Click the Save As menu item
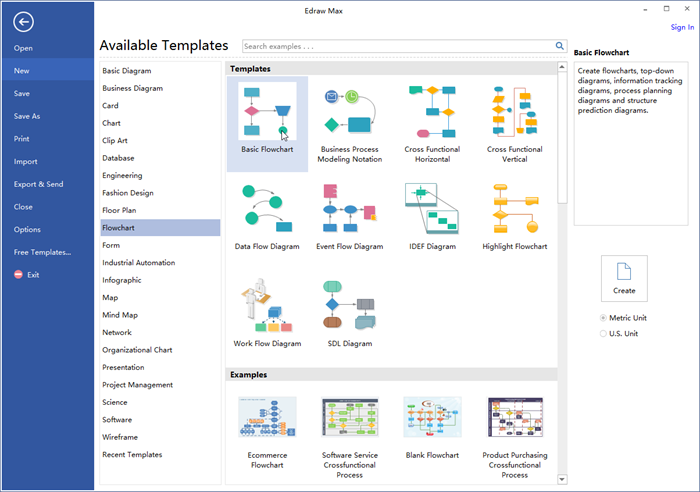Viewport: 700px width, 492px height. [27, 116]
